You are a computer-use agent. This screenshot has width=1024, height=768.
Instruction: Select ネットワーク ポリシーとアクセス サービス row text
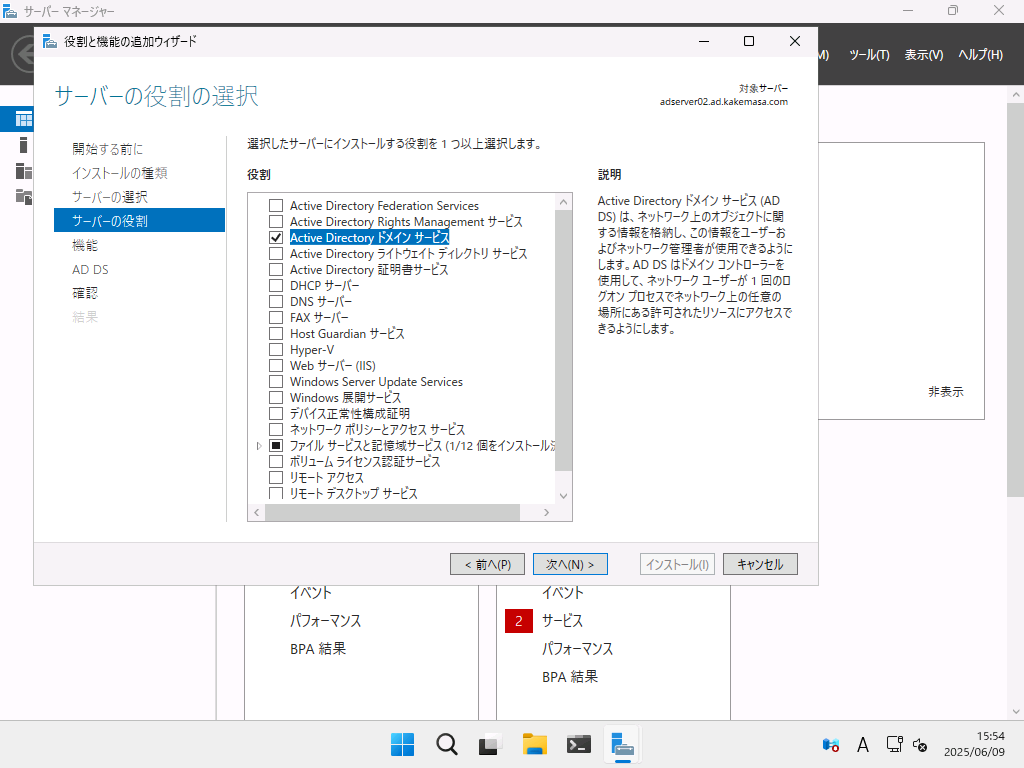coord(377,430)
